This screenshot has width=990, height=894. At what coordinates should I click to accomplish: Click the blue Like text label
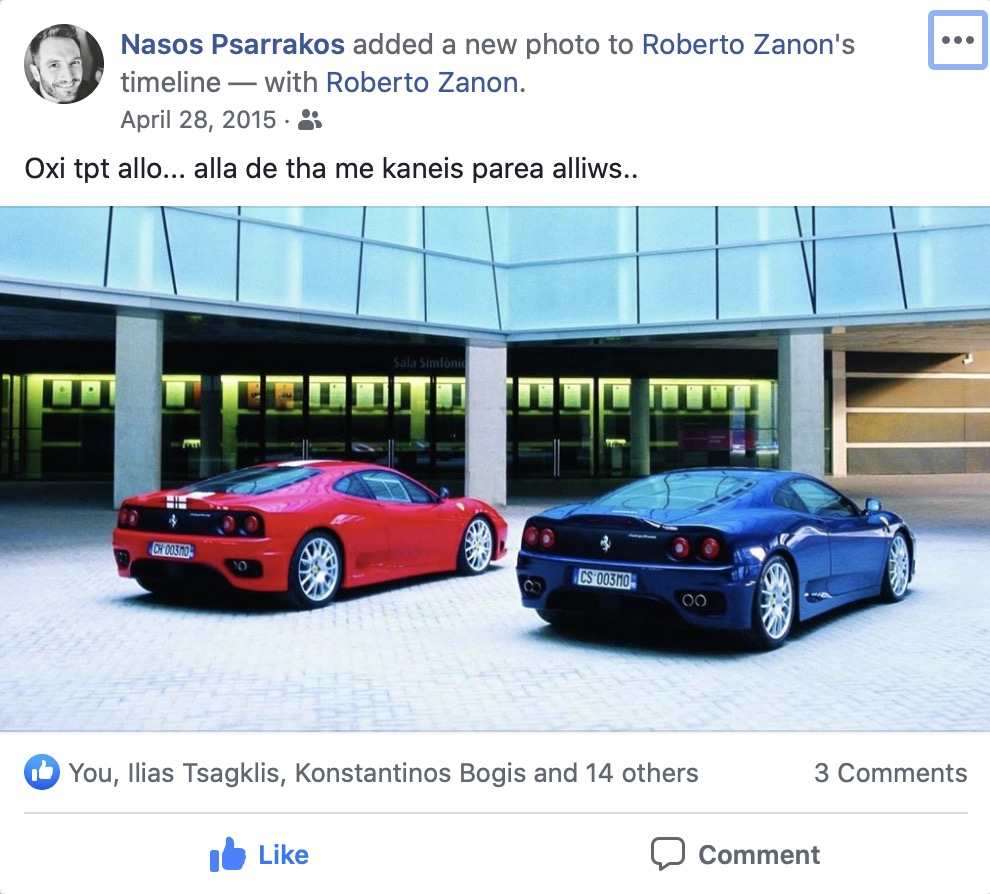283,855
